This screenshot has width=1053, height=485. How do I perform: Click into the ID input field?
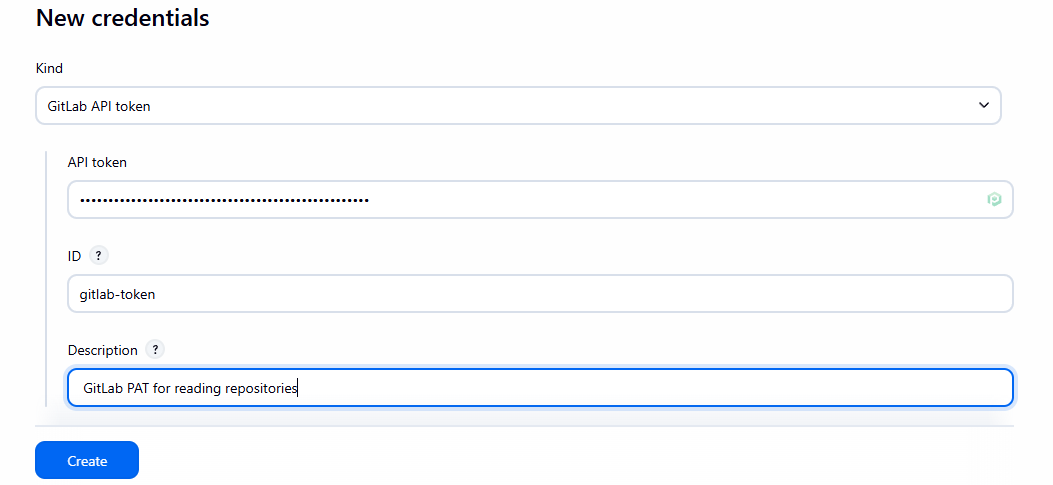pos(540,294)
